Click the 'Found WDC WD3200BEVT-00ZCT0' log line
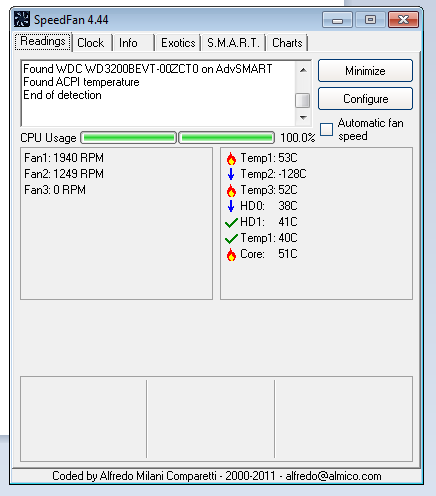The height and width of the screenshot is (496, 436). tap(148, 69)
